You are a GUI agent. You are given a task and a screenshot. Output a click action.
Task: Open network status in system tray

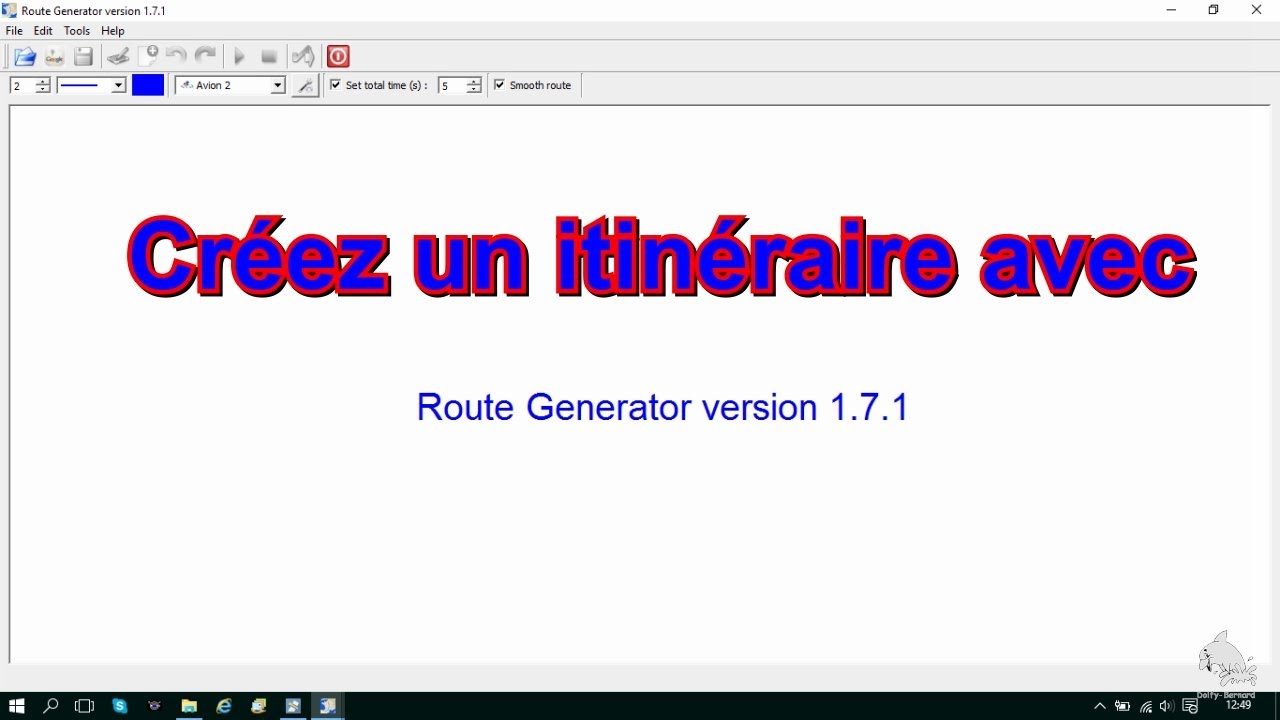(1145, 706)
